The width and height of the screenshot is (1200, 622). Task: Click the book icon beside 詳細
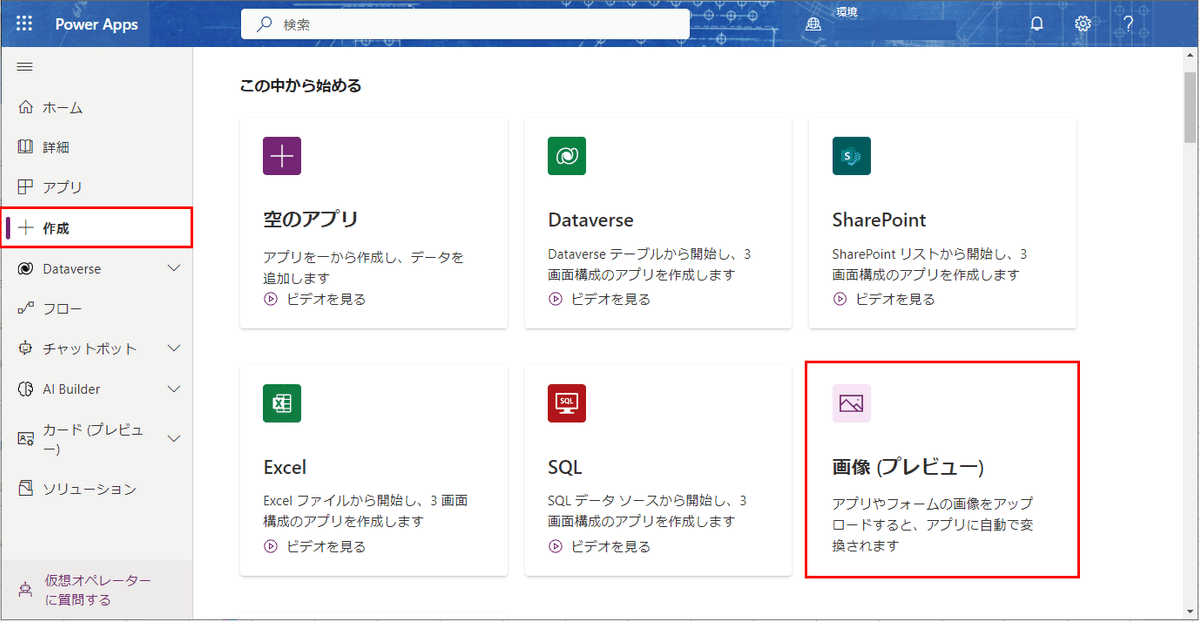pyautogui.click(x=26, y=147)
